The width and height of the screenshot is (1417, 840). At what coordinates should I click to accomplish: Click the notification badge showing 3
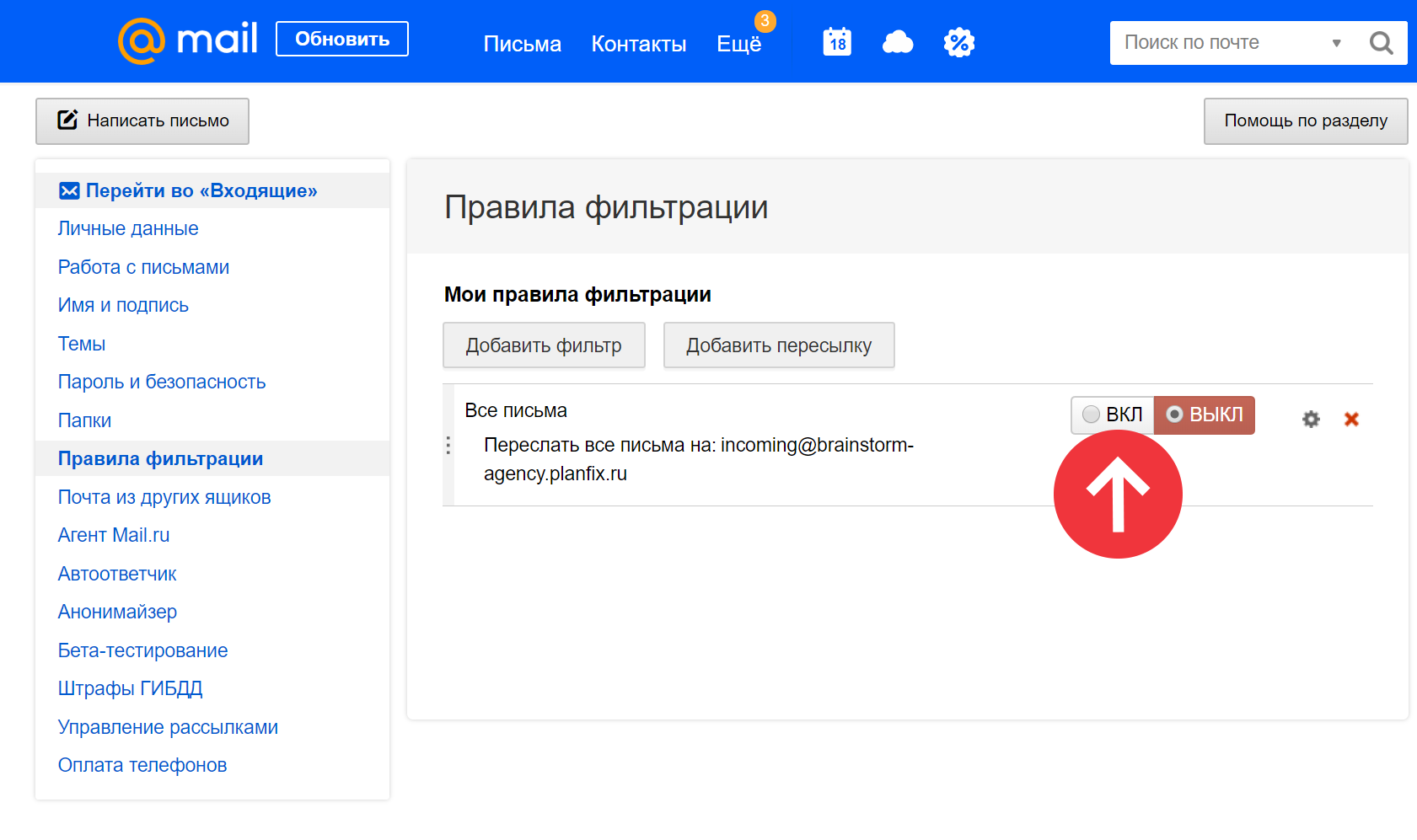click(x=765, y=21)
